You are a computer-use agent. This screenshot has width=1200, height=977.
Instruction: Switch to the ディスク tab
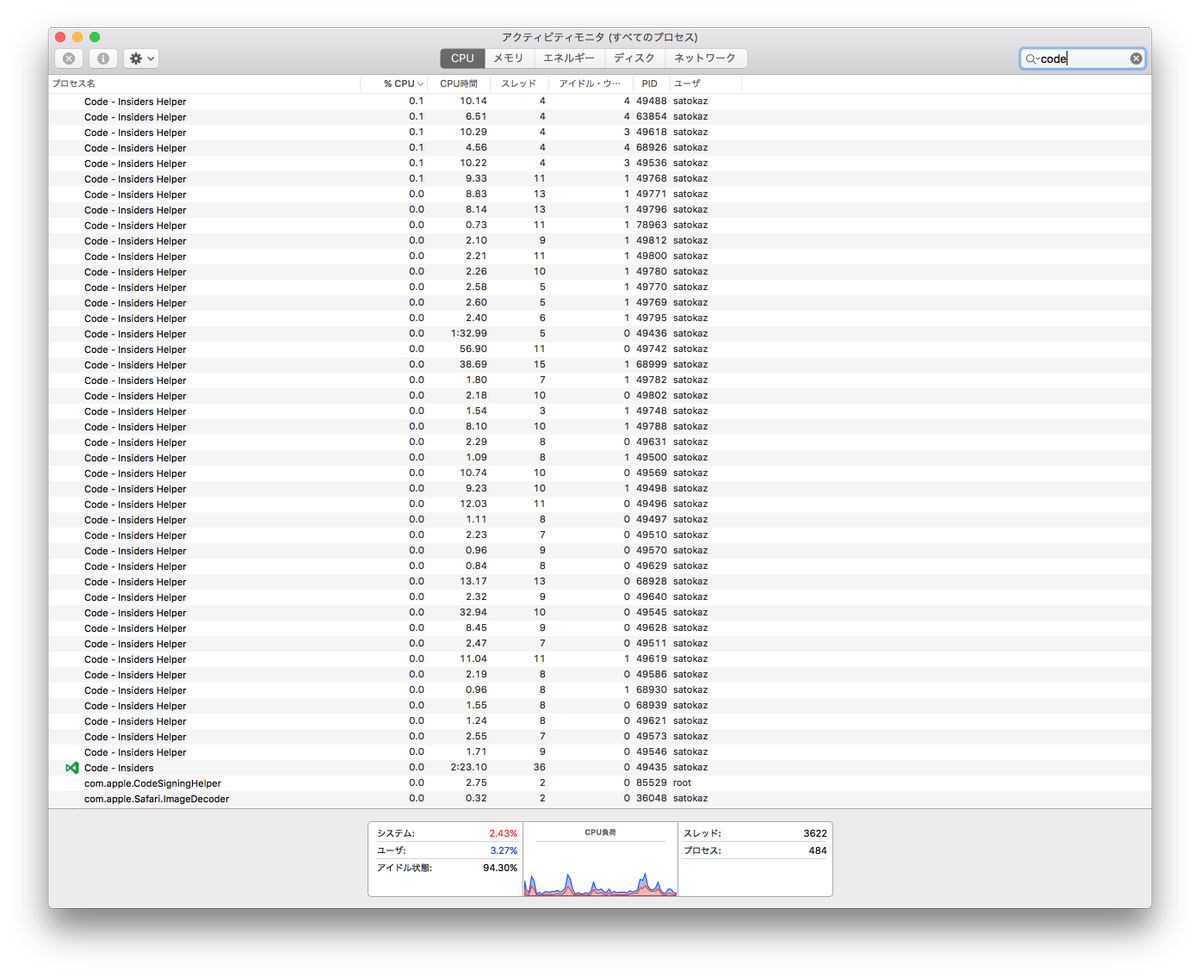tap(634, 59)
